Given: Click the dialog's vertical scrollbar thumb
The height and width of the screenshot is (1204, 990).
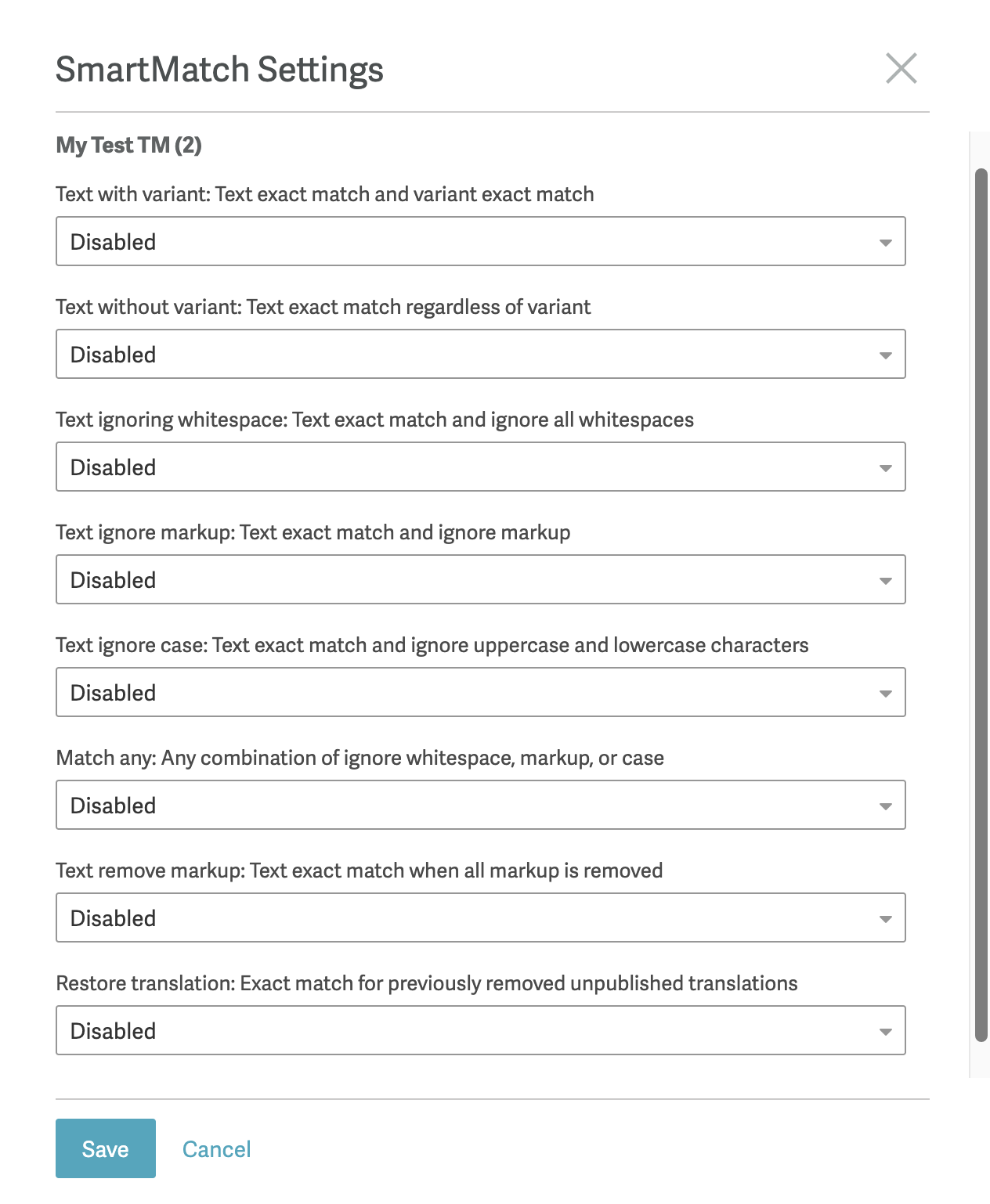Looking at the screenshot, I should (x=981, y=605).
